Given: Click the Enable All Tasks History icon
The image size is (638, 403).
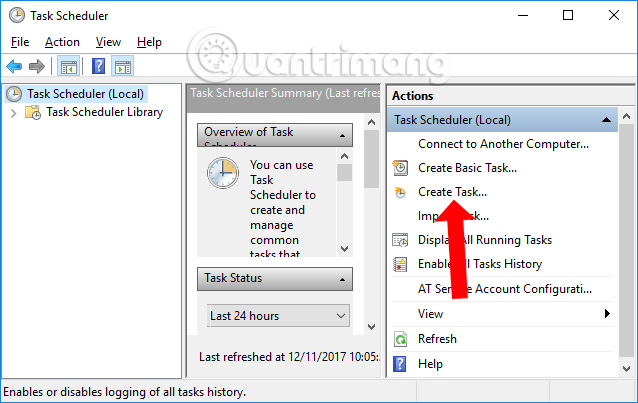Looking at the screenshot, I should coord(400,264).
